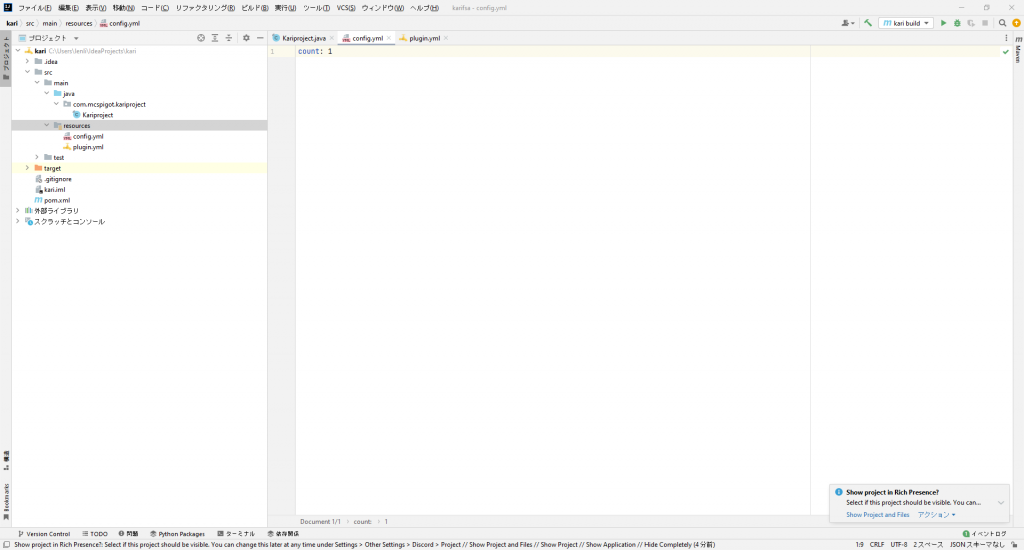Switch to the Kariproject.java tab
The image size is (1024, 550).
point(303,38)
